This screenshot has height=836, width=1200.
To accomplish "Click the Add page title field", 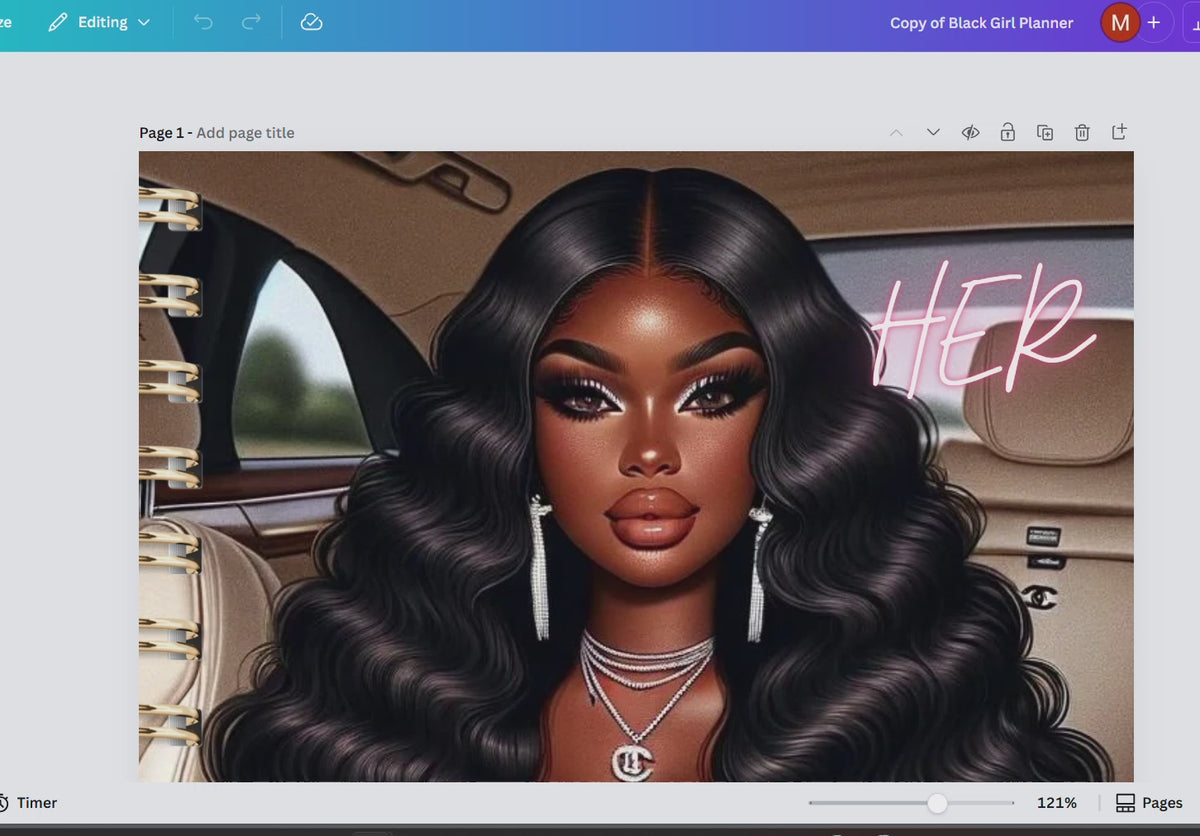I will click(245, 133).
